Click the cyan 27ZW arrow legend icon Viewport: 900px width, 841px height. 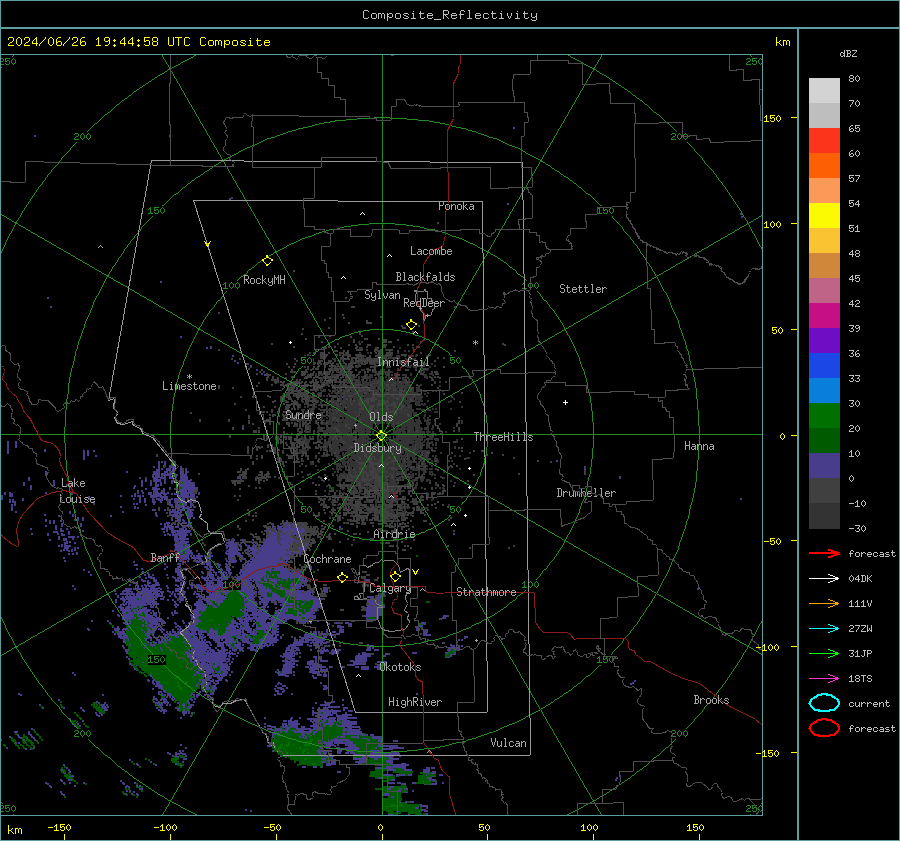pos(824,629)
